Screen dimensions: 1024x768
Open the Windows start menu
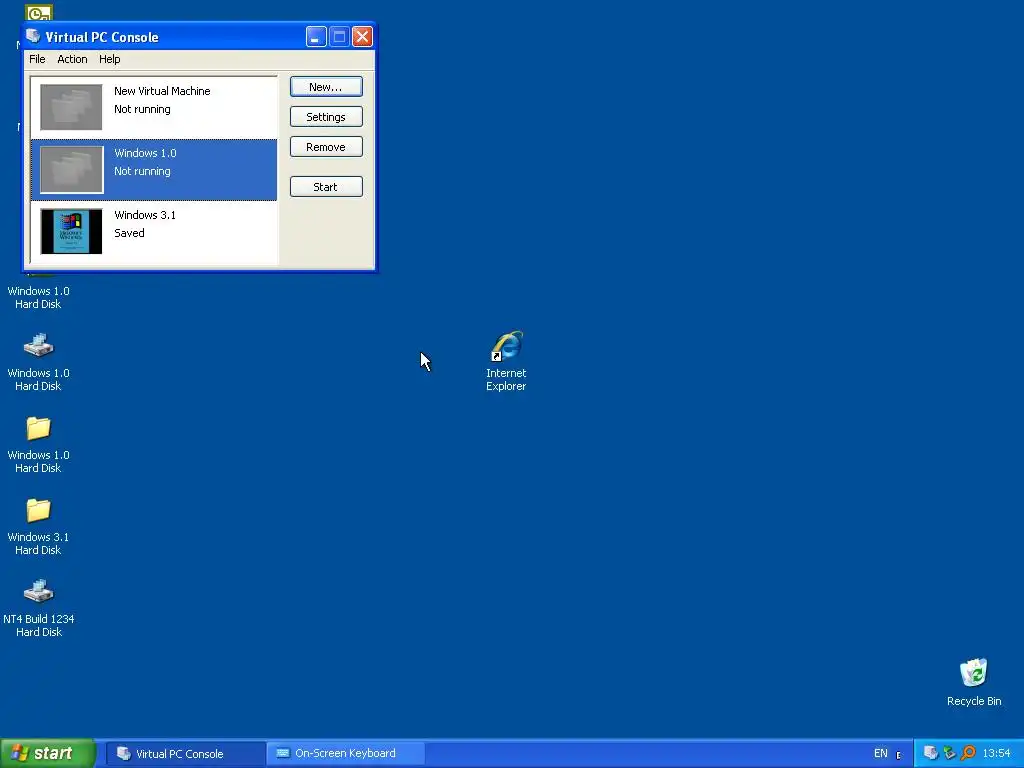(x=48, y=753)
